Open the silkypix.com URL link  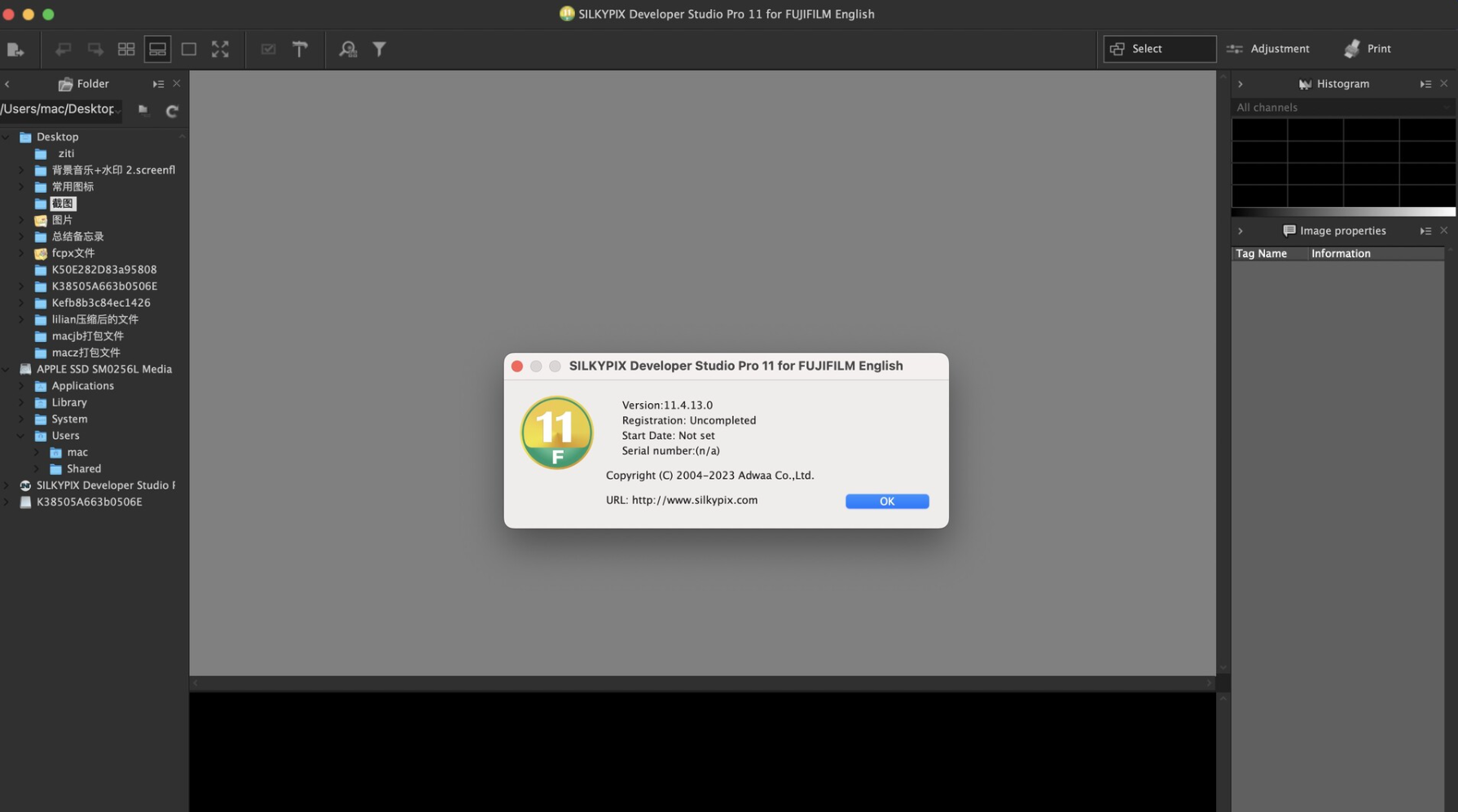(x=694, y=500)
